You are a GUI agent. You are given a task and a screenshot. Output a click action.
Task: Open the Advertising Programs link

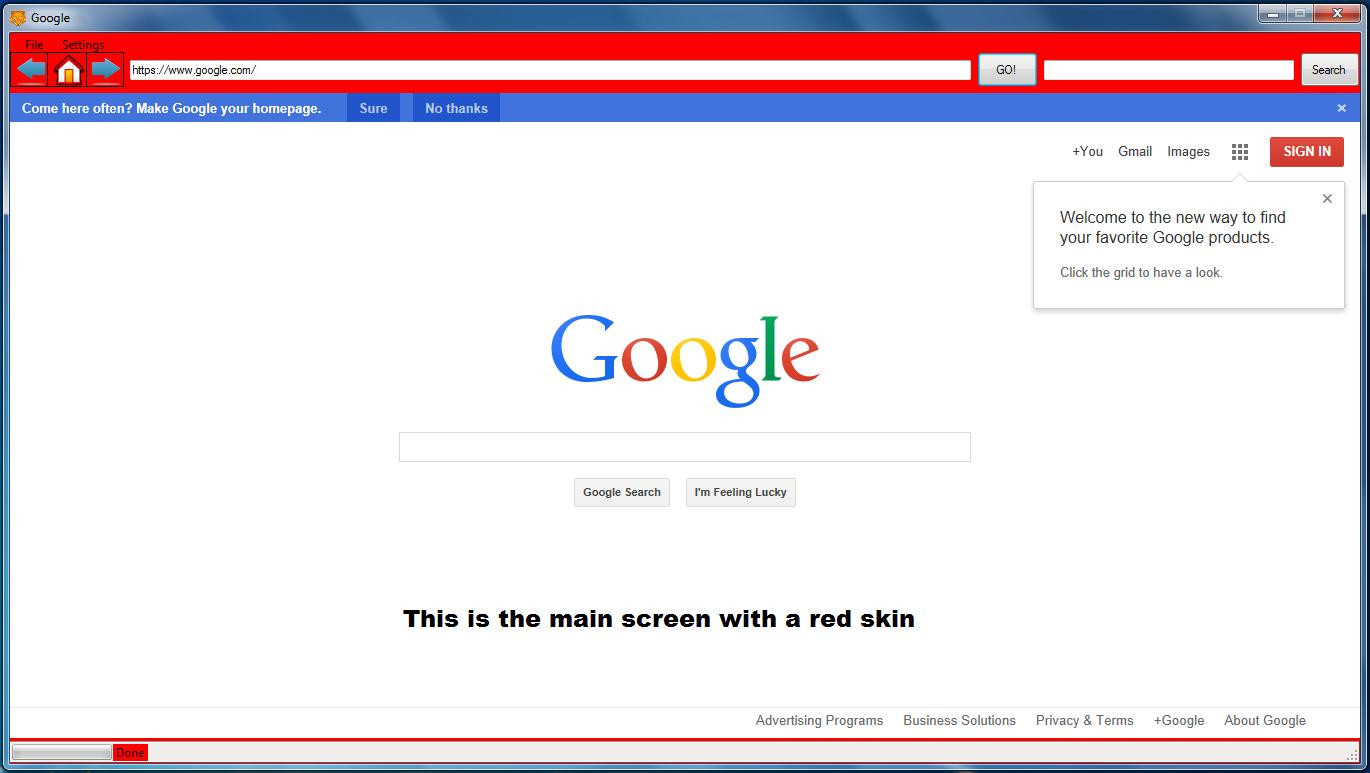tap(819, 720)
